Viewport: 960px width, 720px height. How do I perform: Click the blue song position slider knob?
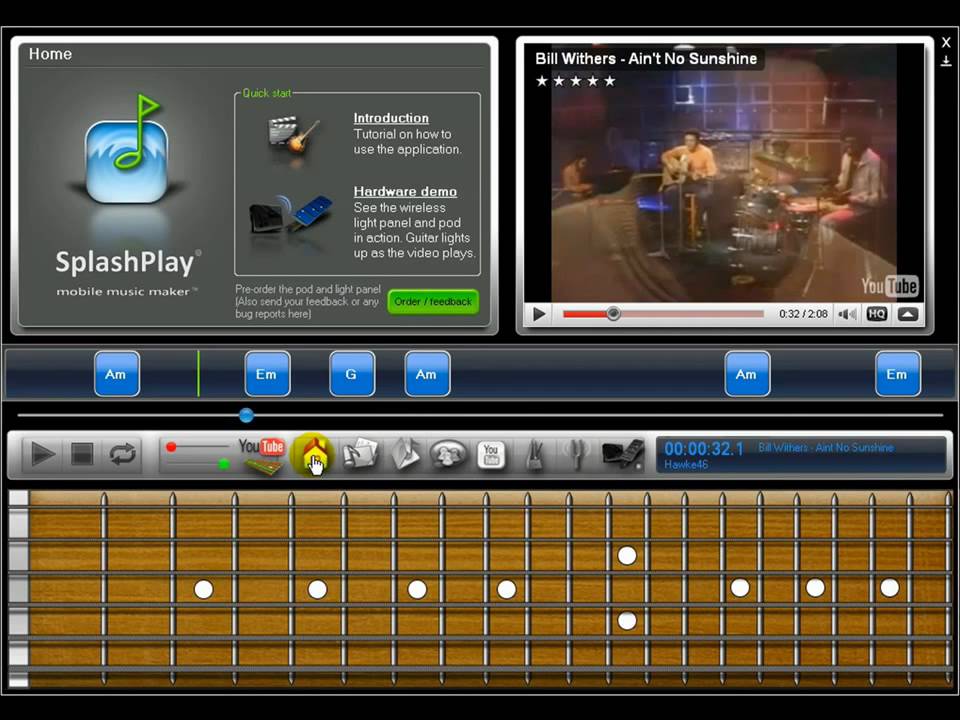[246, 415]
